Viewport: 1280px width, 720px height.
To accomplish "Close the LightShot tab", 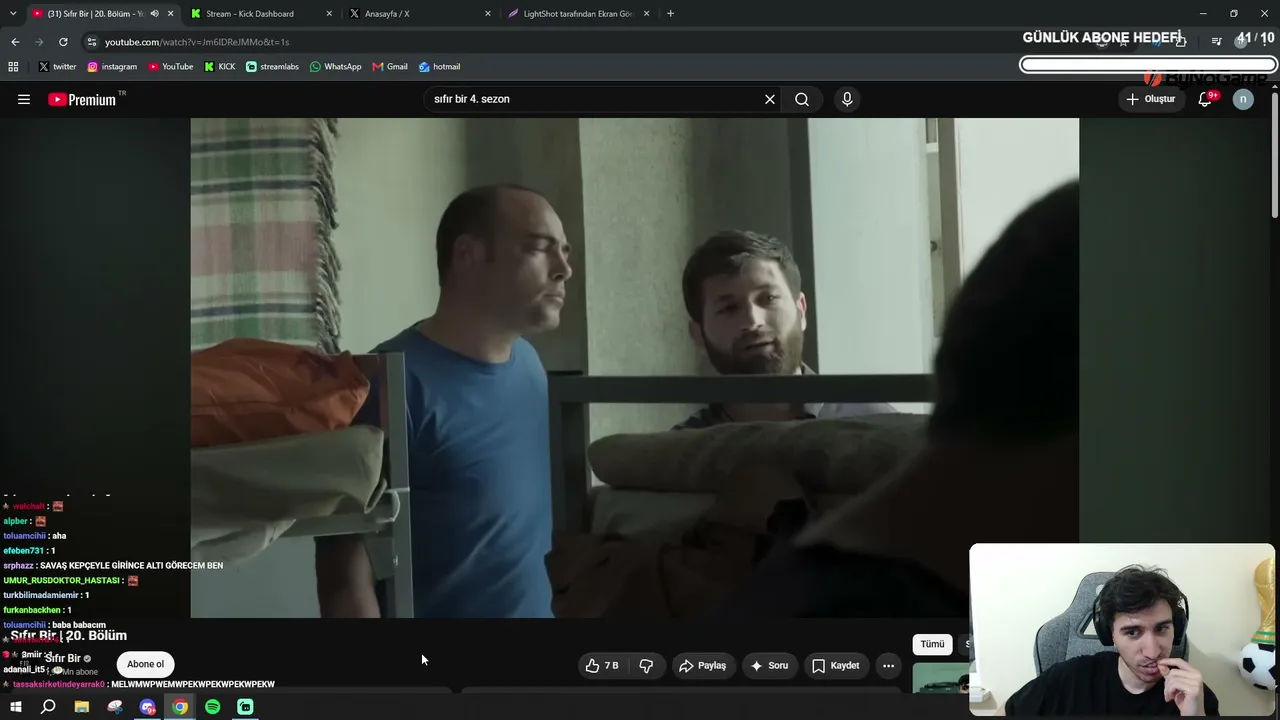I will tap(647, 14).
